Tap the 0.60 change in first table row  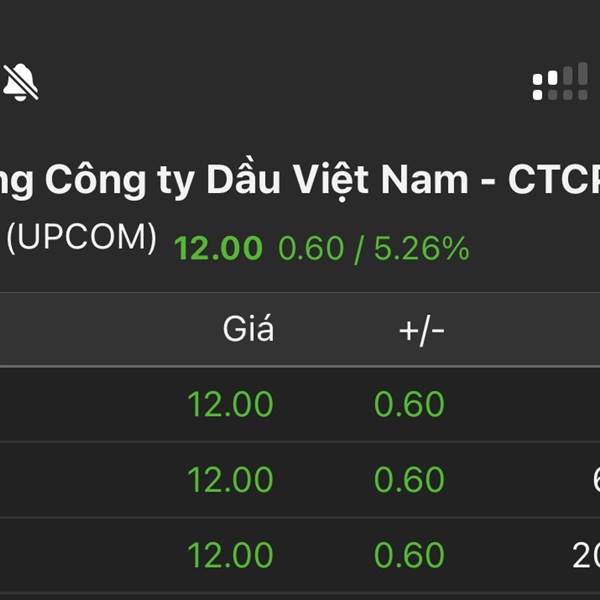[x=409, y=404]
